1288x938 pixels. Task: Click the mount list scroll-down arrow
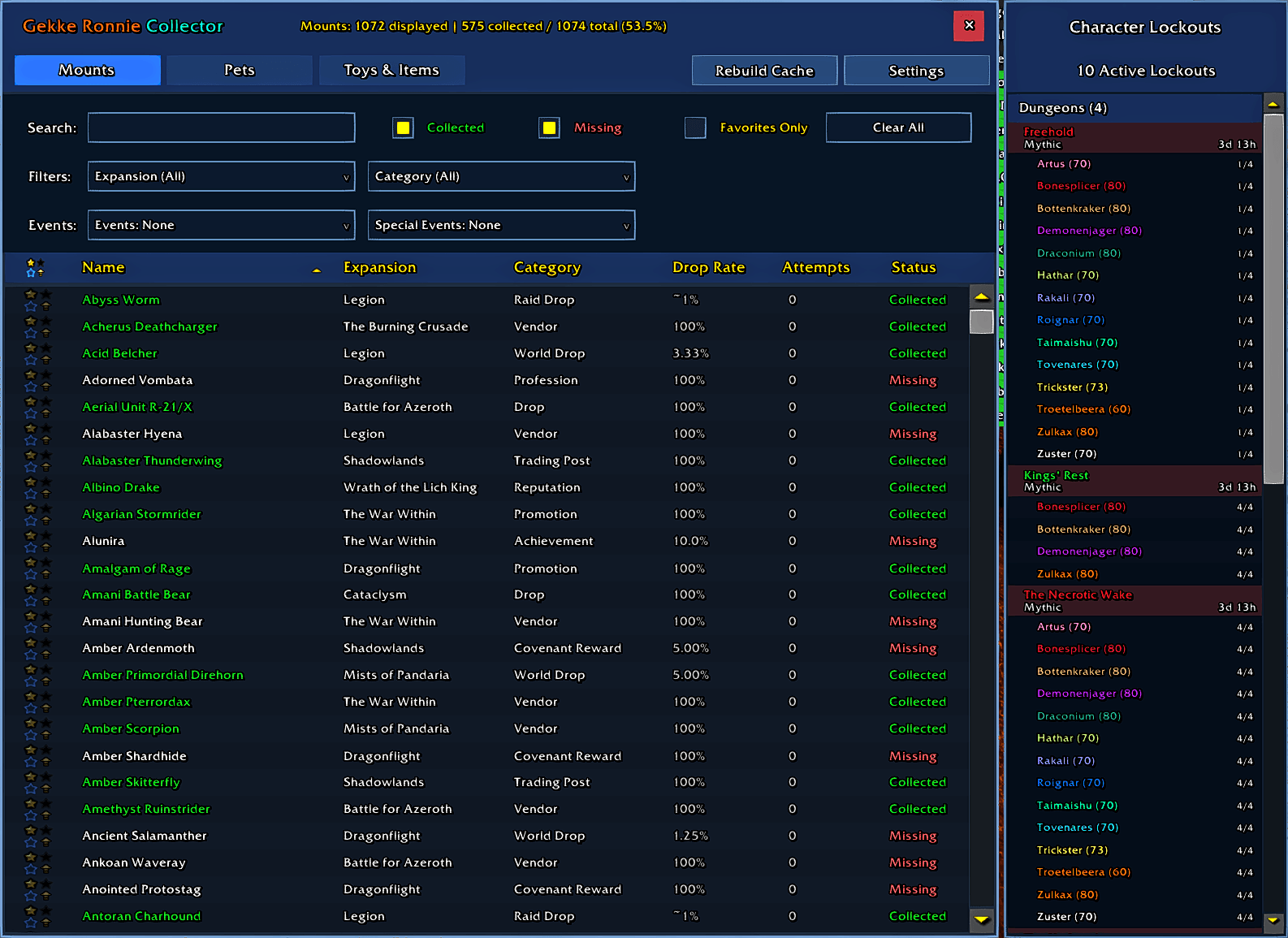[x=982, y=919]
